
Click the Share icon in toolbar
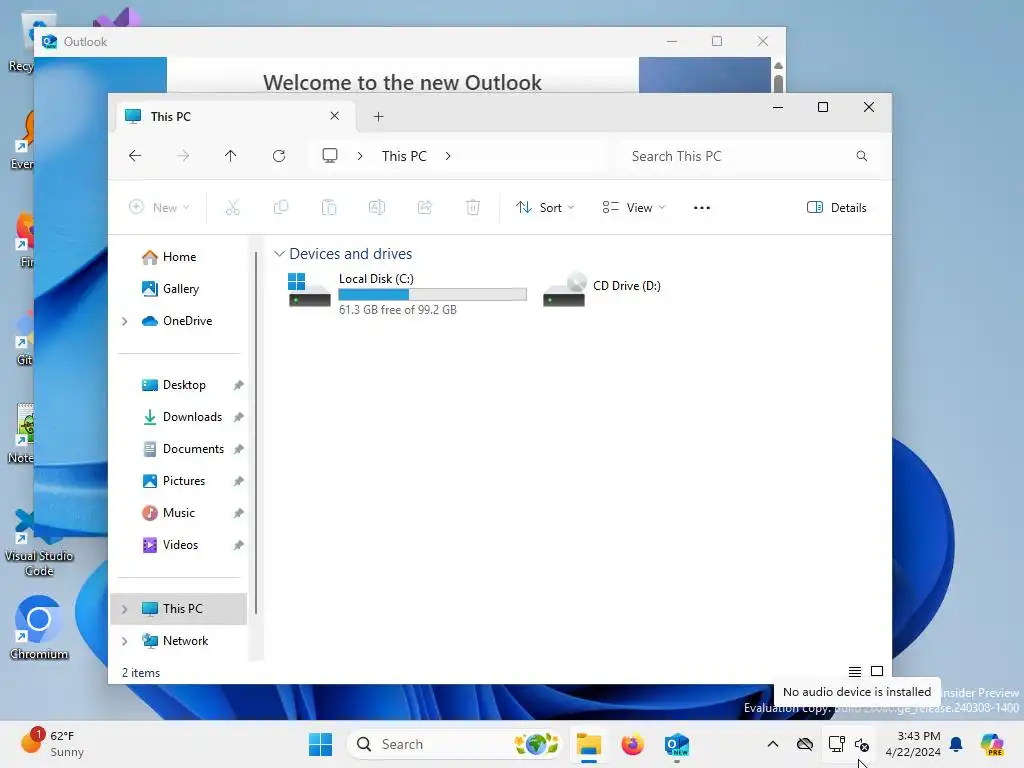coord(425,208)
